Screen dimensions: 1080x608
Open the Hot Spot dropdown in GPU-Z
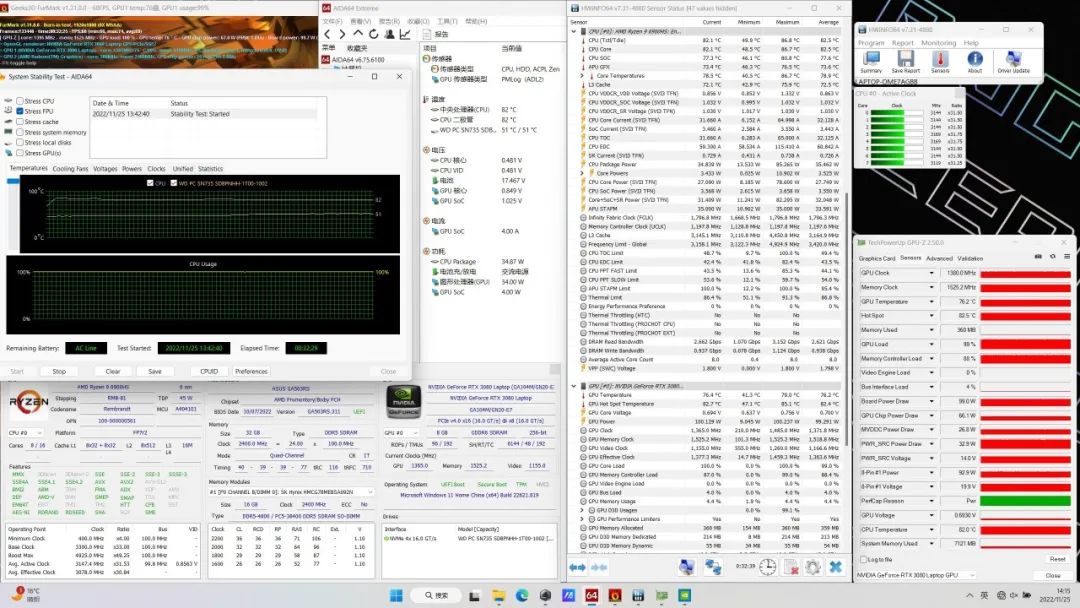(932, 316)
